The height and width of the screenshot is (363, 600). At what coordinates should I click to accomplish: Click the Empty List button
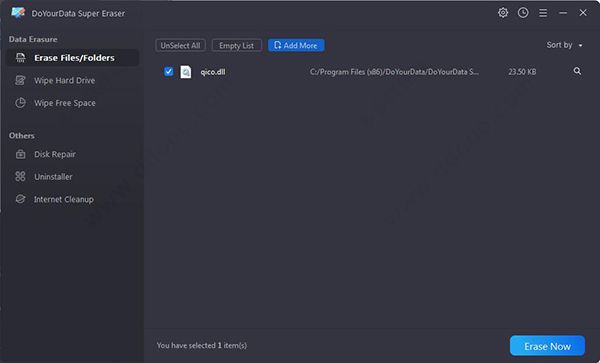coord(236,45)
